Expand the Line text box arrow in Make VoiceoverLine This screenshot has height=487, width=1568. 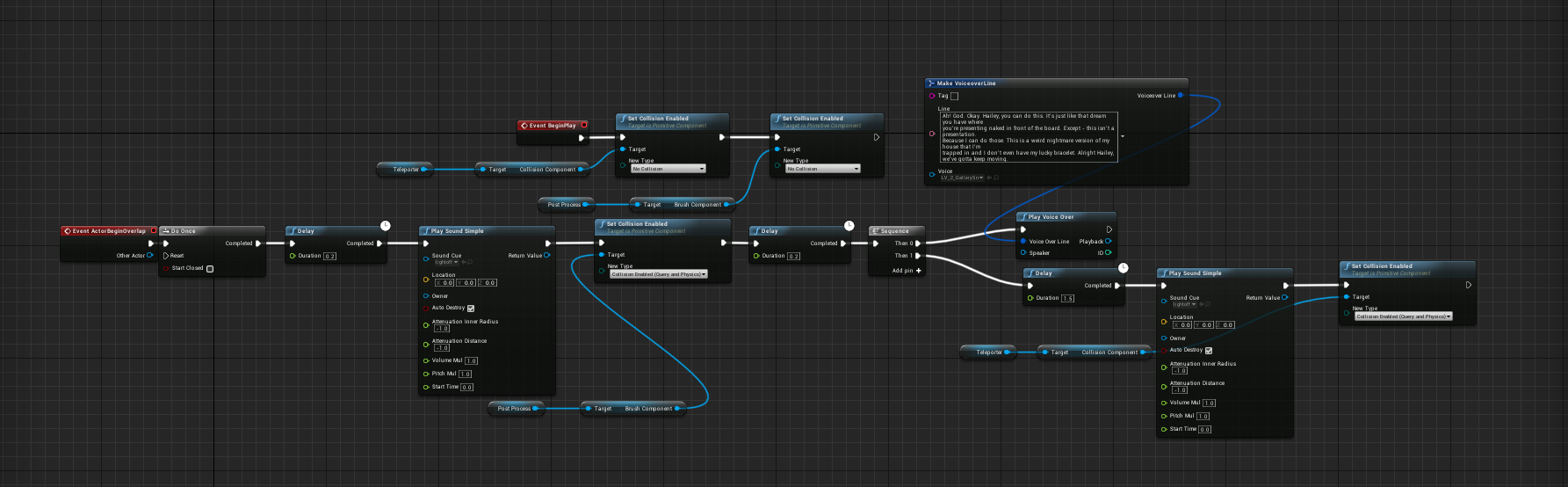tap(1123, 137)
